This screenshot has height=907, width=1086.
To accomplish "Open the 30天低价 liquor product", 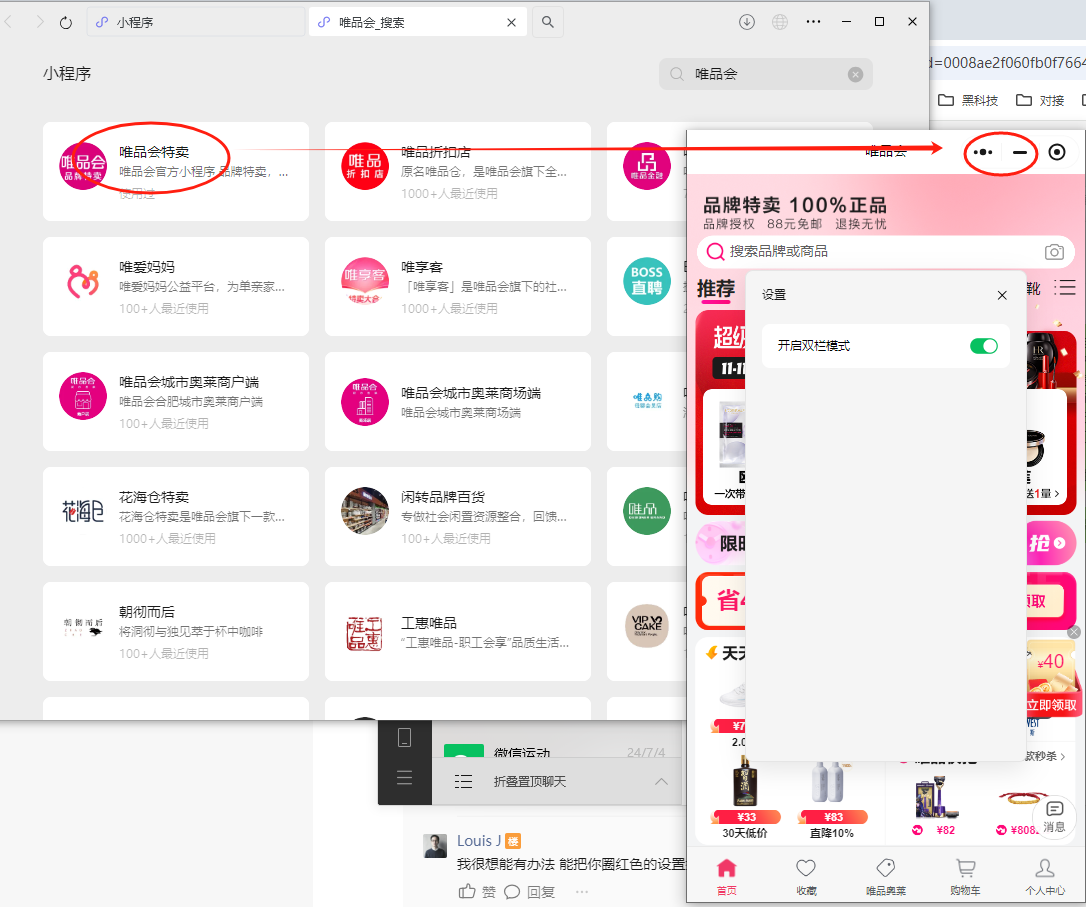I will coord(745,798).
